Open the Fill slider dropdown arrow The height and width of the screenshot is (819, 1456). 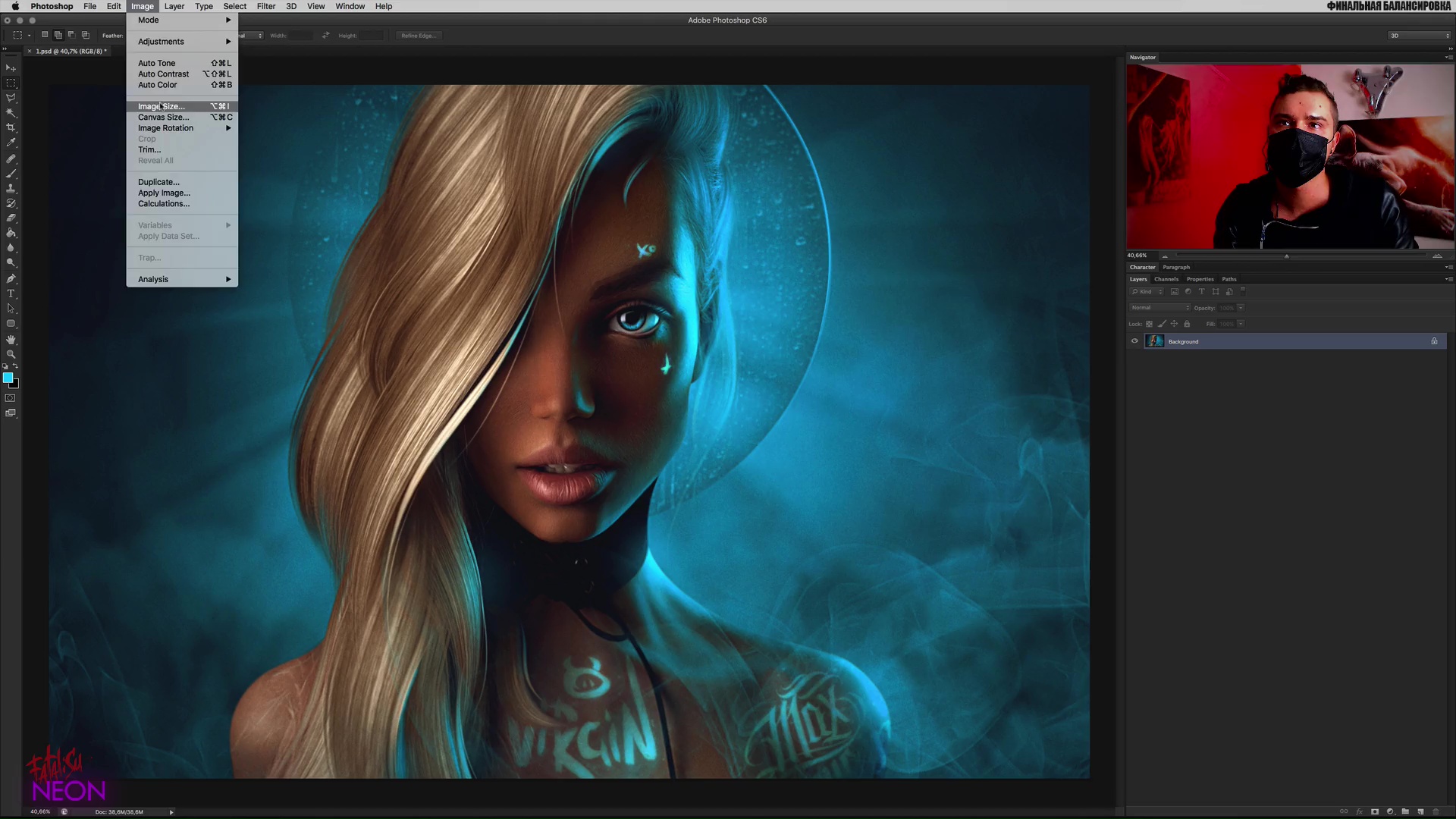click(x=1241, y=324)
